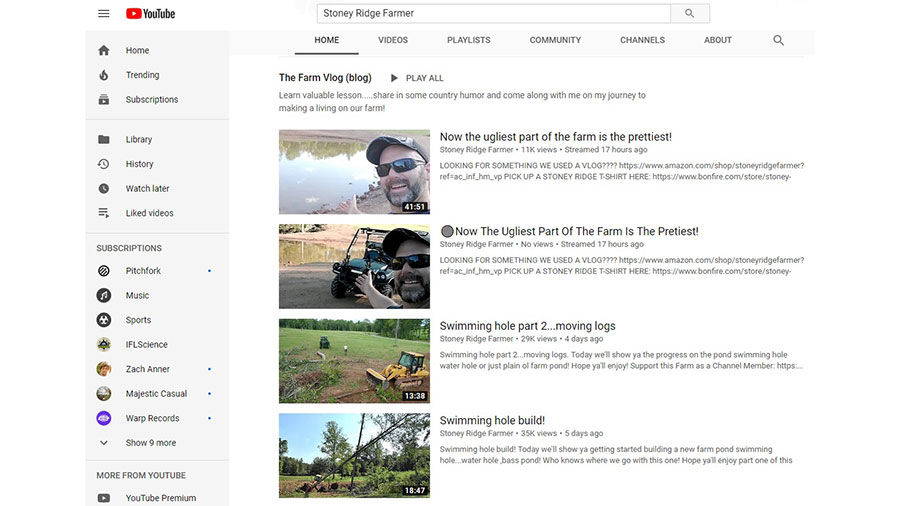Open the COMMUNITY tab

pyautogui.click(x=556, y=40)
